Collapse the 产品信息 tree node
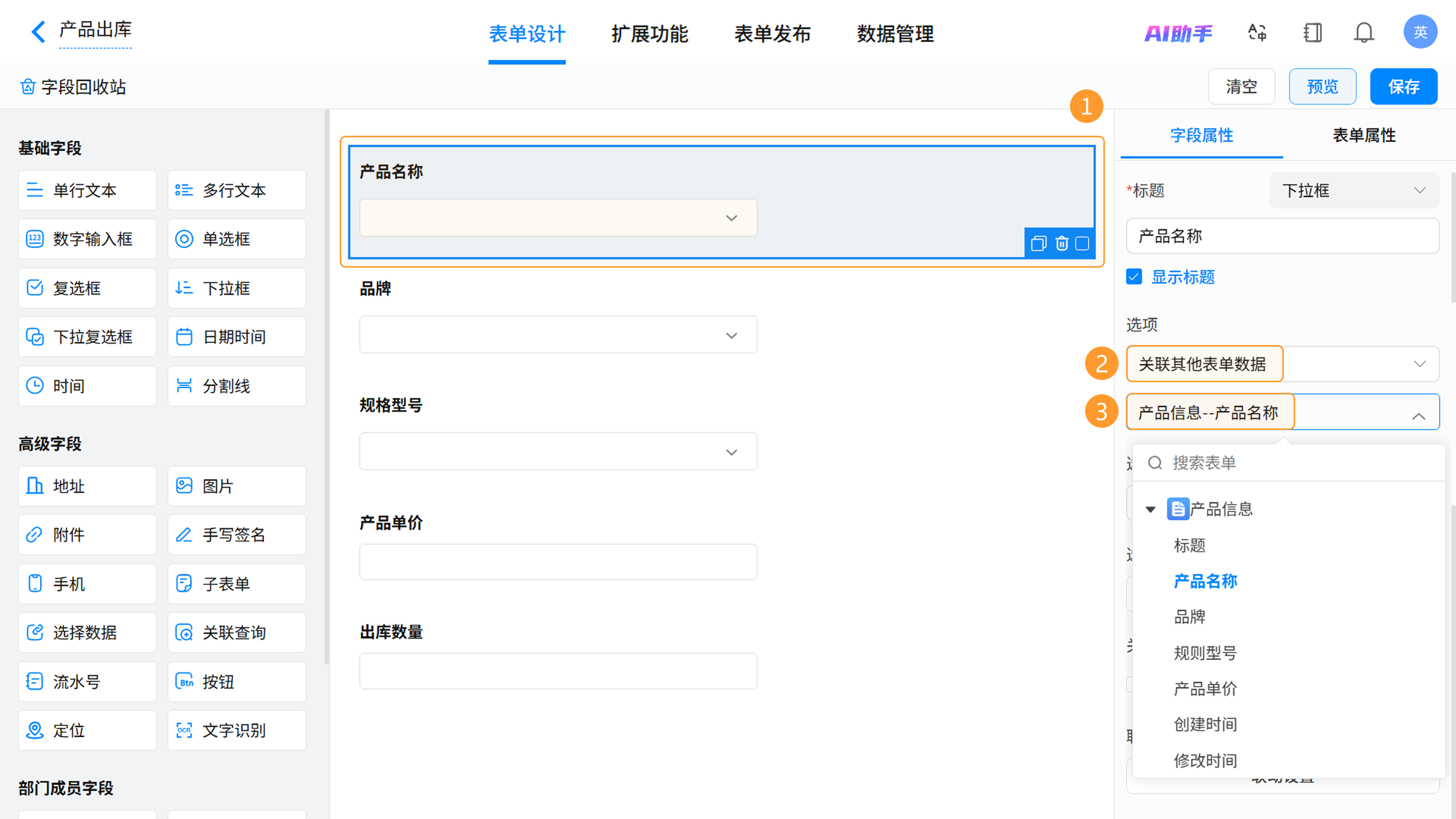This screenshot has width=1456, height=819. (x=1150, y=509)
